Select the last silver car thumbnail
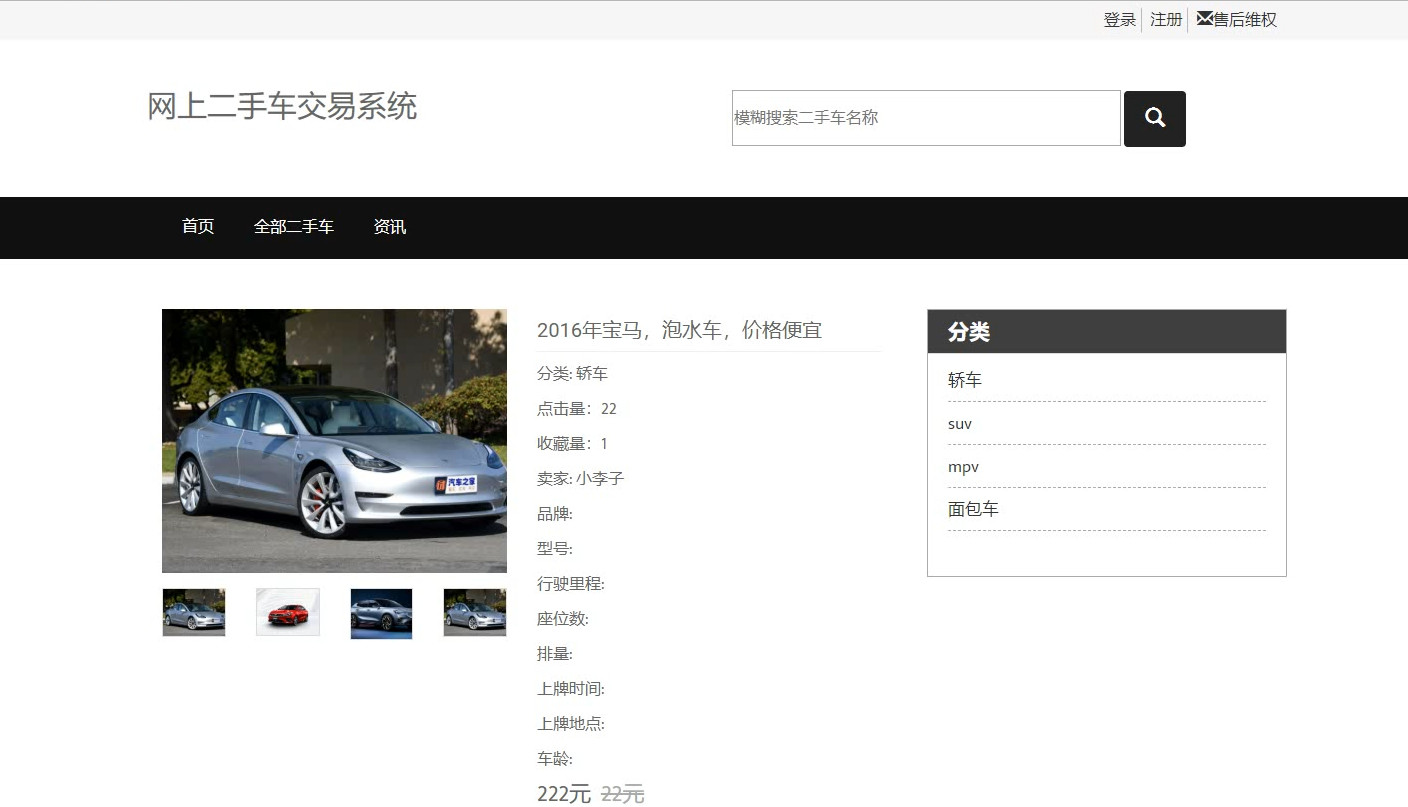The height and width of the screenshot is (807, 1408). pos(475,612)
